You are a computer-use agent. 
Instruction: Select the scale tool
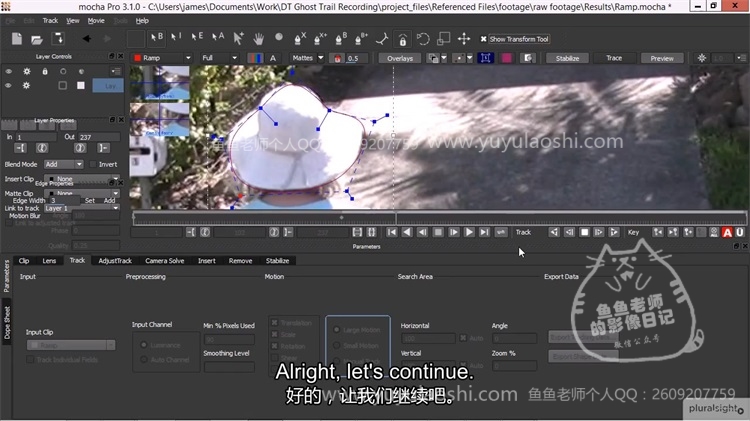[x=443, y=39]
